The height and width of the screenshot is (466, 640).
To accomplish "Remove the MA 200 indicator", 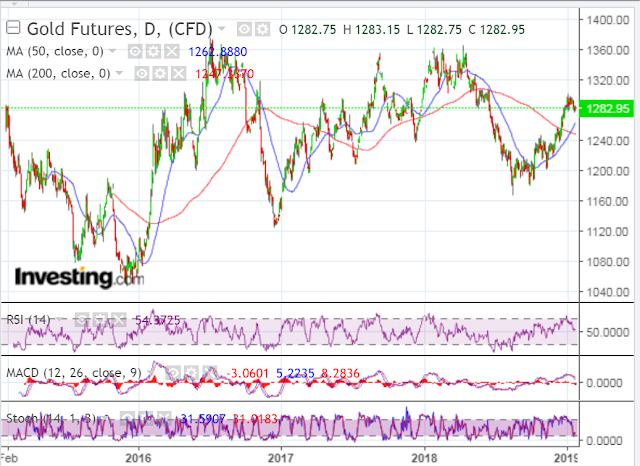I will coord(178,73).
